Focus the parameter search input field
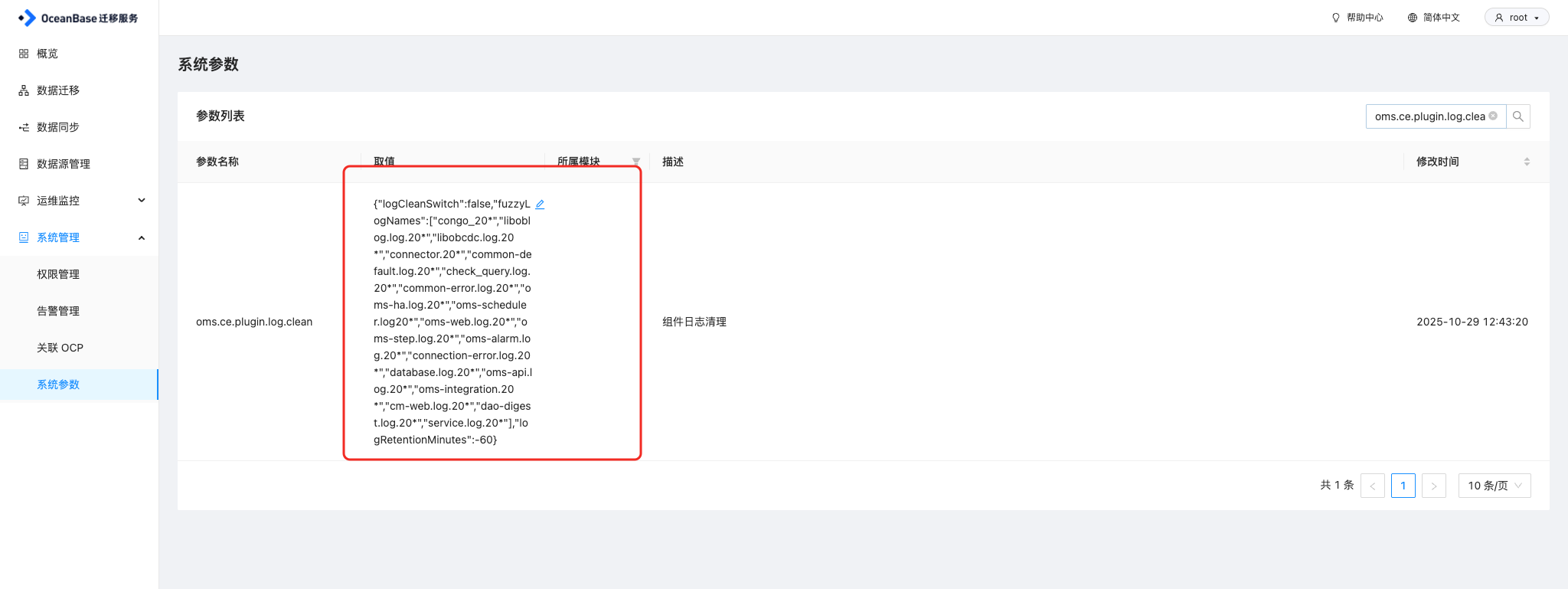The height and width of the screenshot is (589, 1568). click(x=1428, y=116)
